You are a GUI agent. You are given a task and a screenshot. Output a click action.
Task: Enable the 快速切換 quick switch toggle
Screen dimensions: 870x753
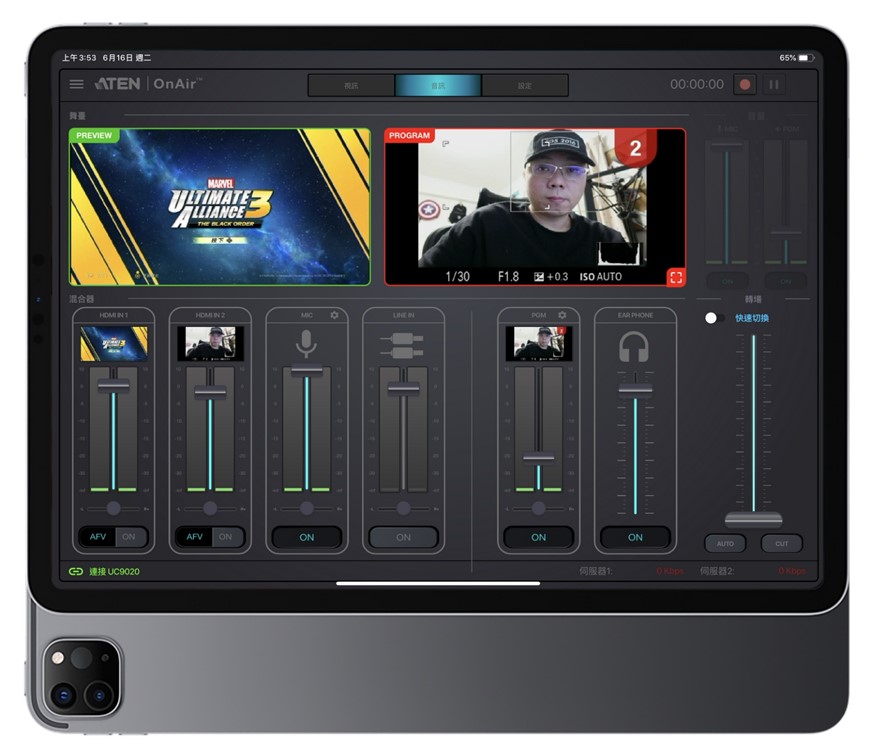coord(713,318)
